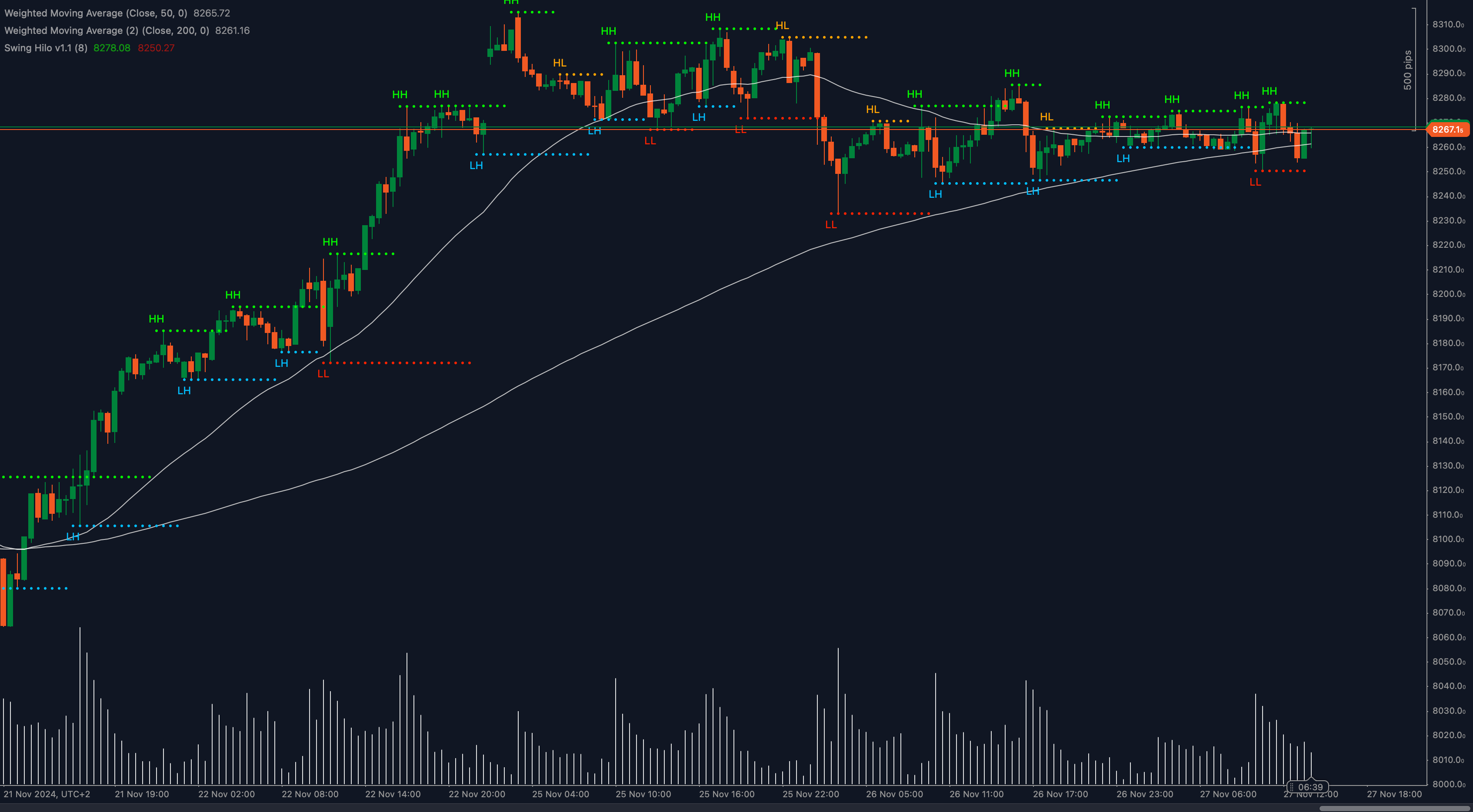The height and width of the screenshot is (812, 1473).
Task: Click the green 8278.08 Swing Hilo value
Action: click(112, 48)
